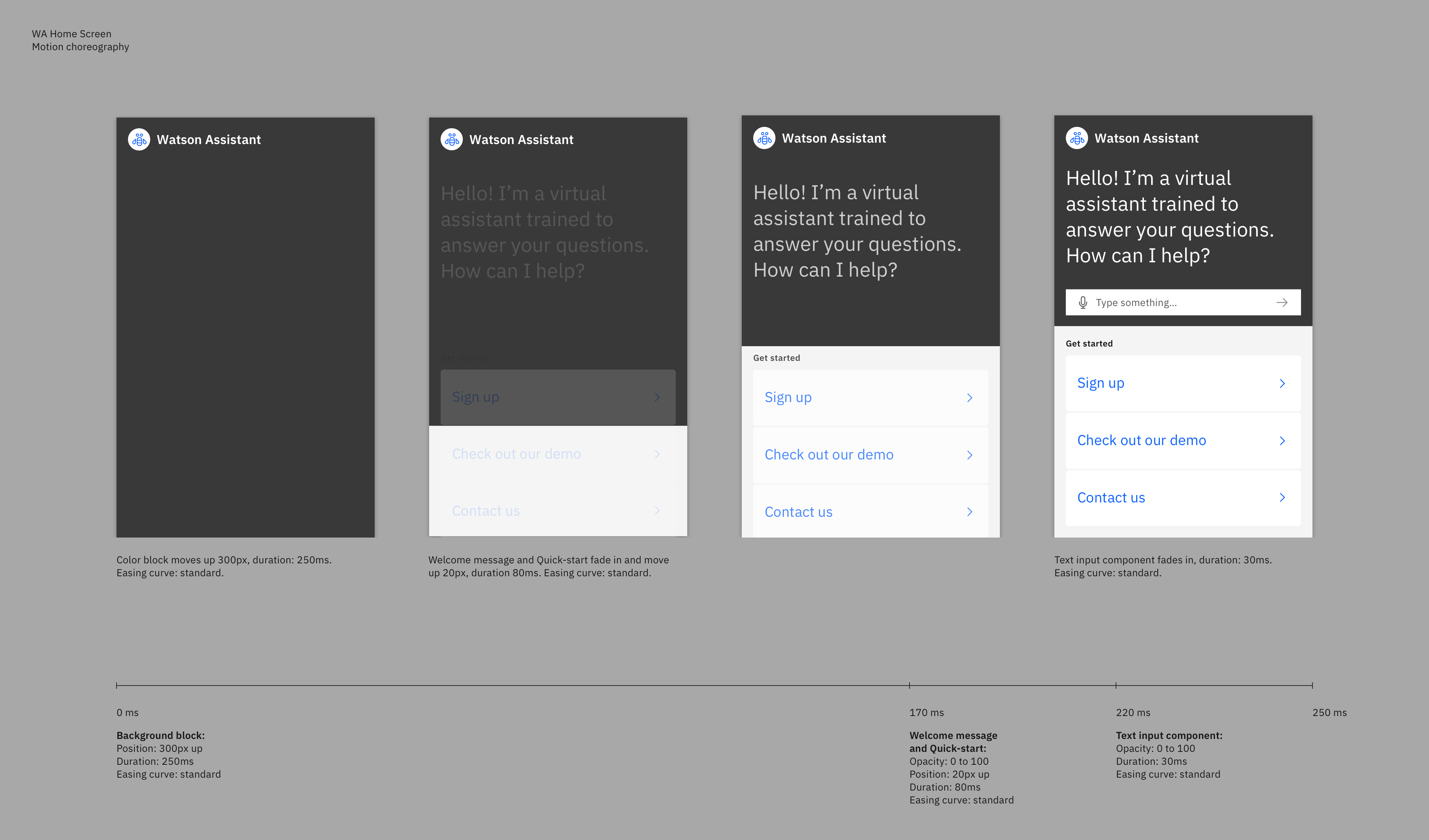The image size is (1429, 840).
Task: Select Contact us in third screen
Action: click(798, 512)
